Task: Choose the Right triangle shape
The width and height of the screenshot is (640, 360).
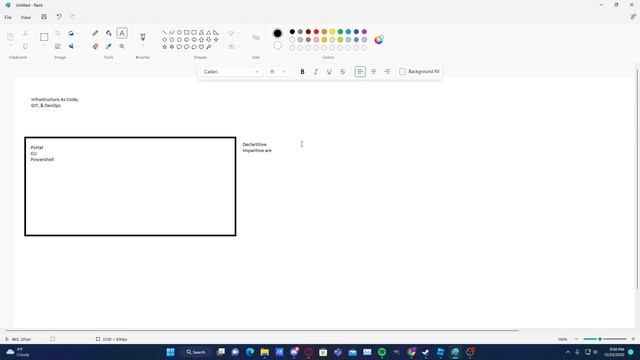Action: (216, 32)
